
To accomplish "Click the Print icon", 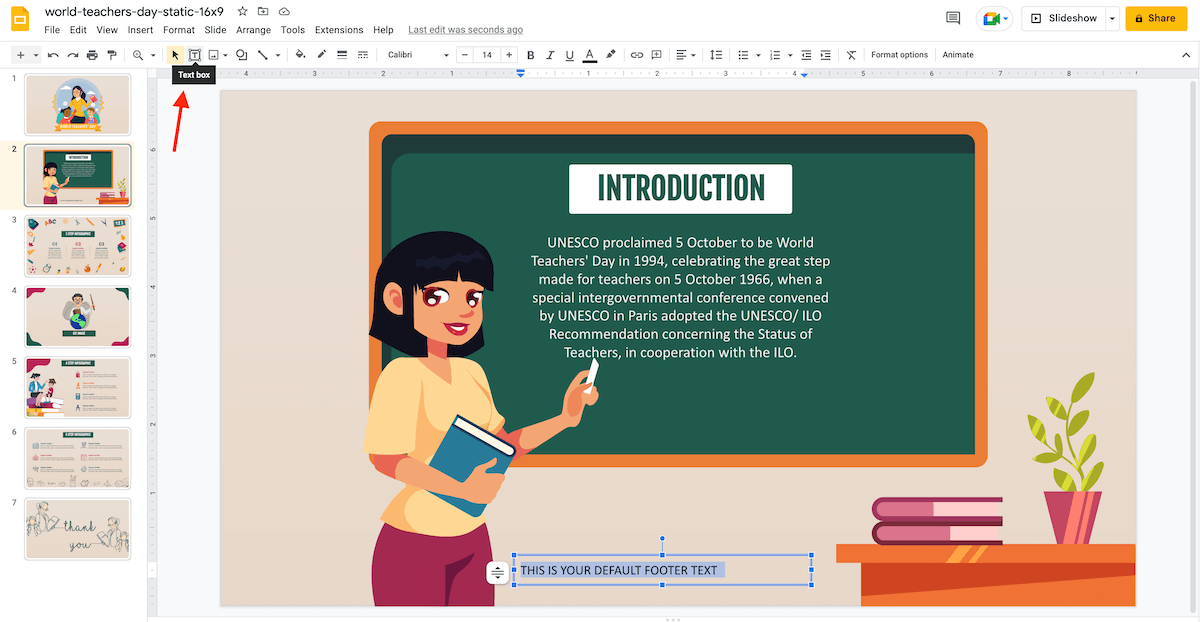I will pos(92,55).
